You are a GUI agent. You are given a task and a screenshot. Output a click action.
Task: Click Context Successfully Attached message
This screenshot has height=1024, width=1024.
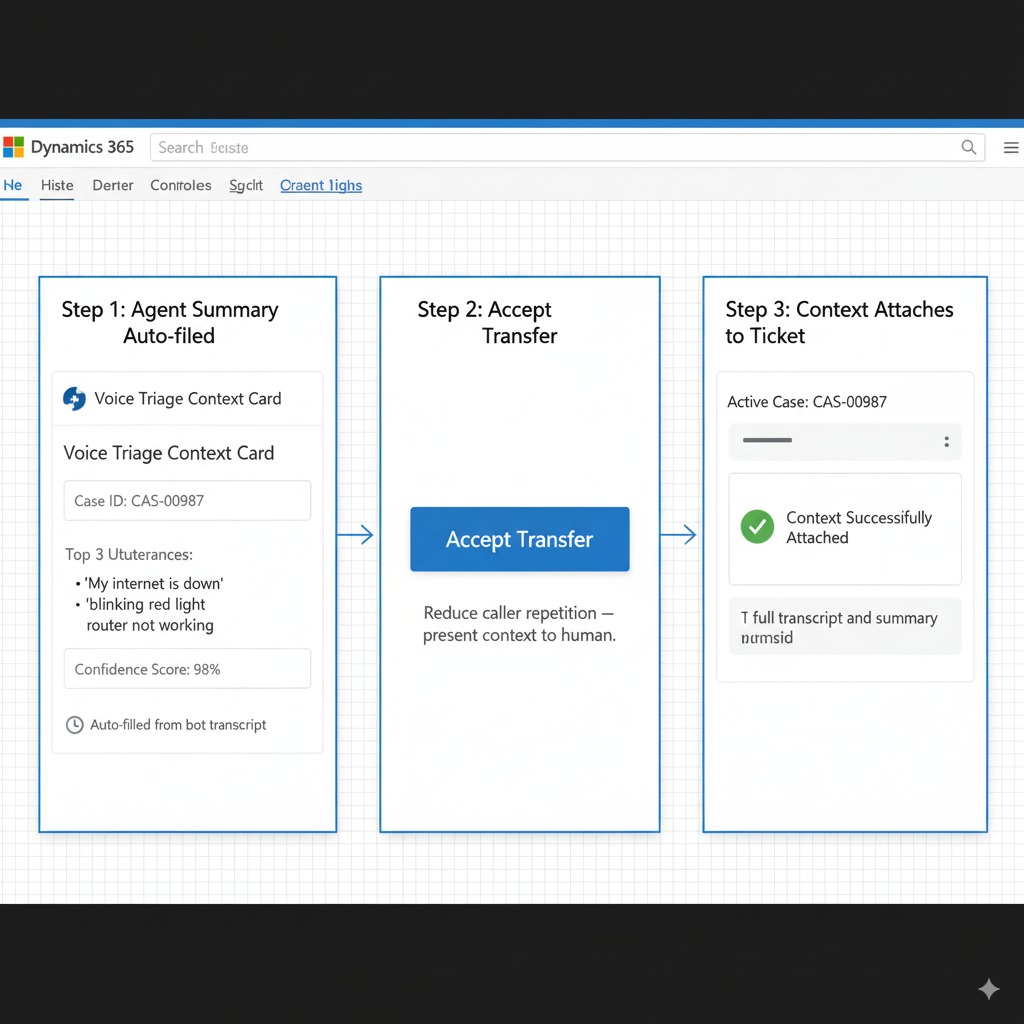(x=859, y=528)
